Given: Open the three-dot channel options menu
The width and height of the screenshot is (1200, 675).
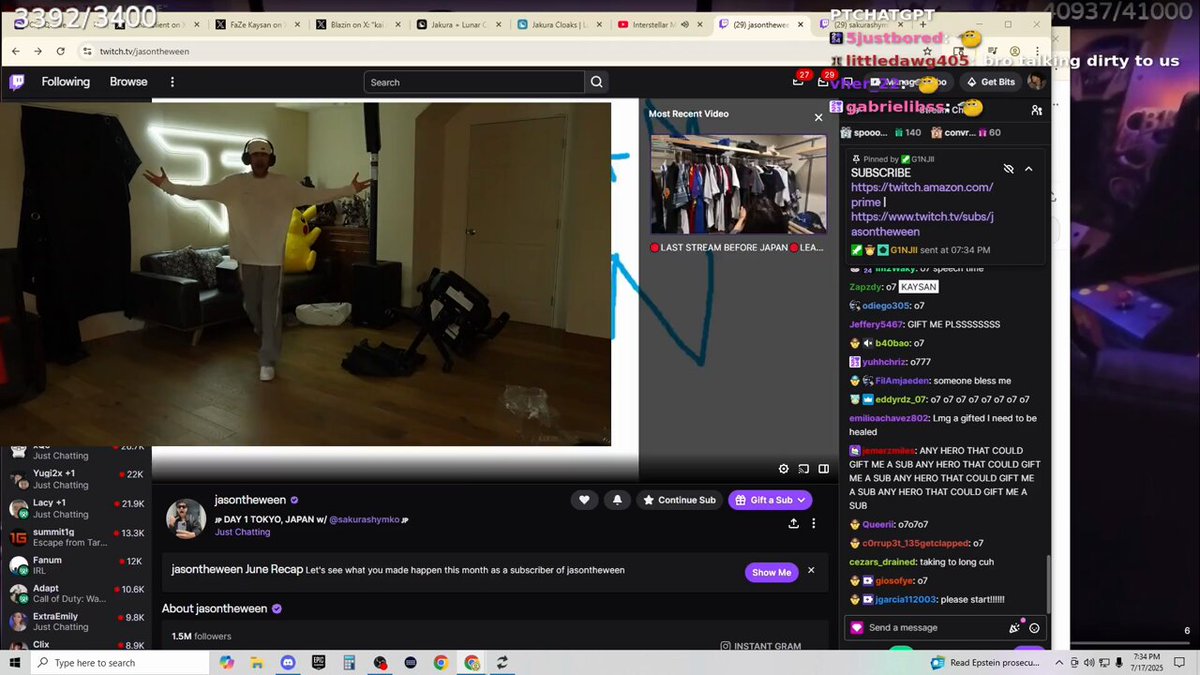Looking at the screenshot, I should click(x=814, y=523).
